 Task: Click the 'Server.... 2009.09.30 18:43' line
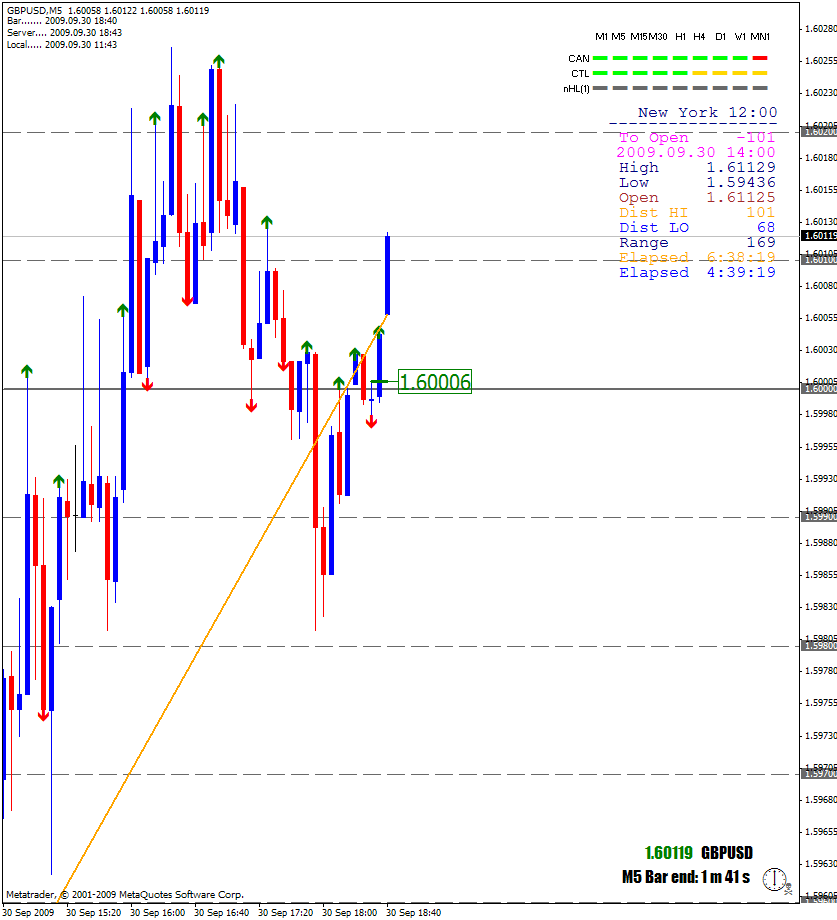point(65,33)
